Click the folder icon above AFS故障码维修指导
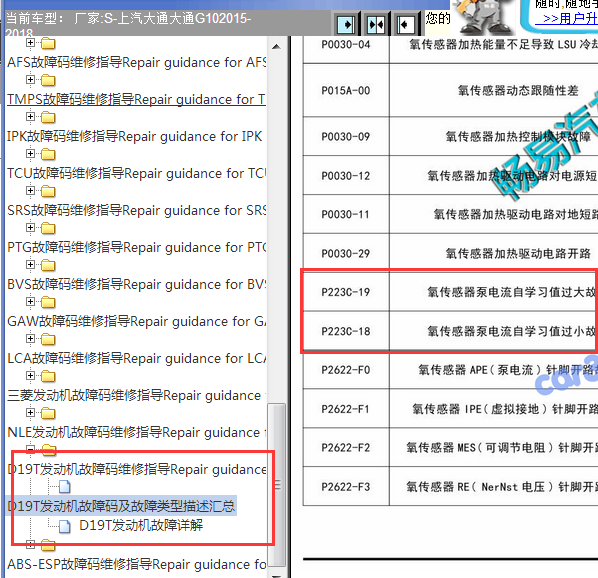 pos(48,43)
